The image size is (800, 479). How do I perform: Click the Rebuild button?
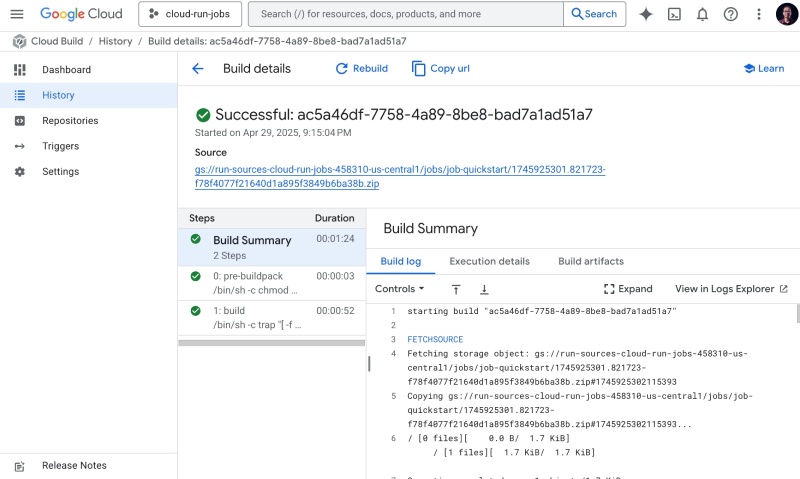pyautogui.click(x=362, y=68)
